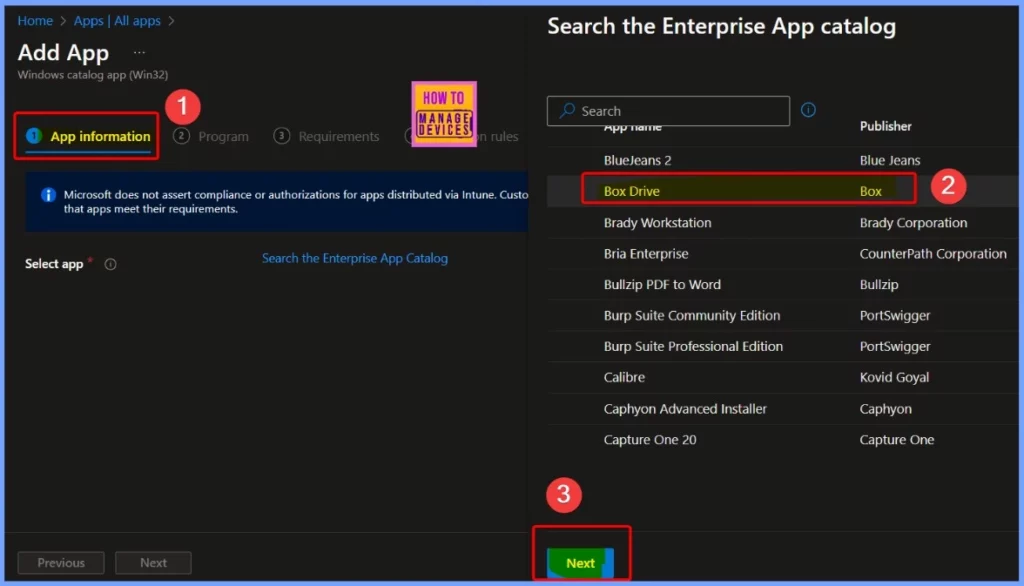Click the Previous button at the bottom left
This screenshot has width=1024, height=586.
pos(61,562)
